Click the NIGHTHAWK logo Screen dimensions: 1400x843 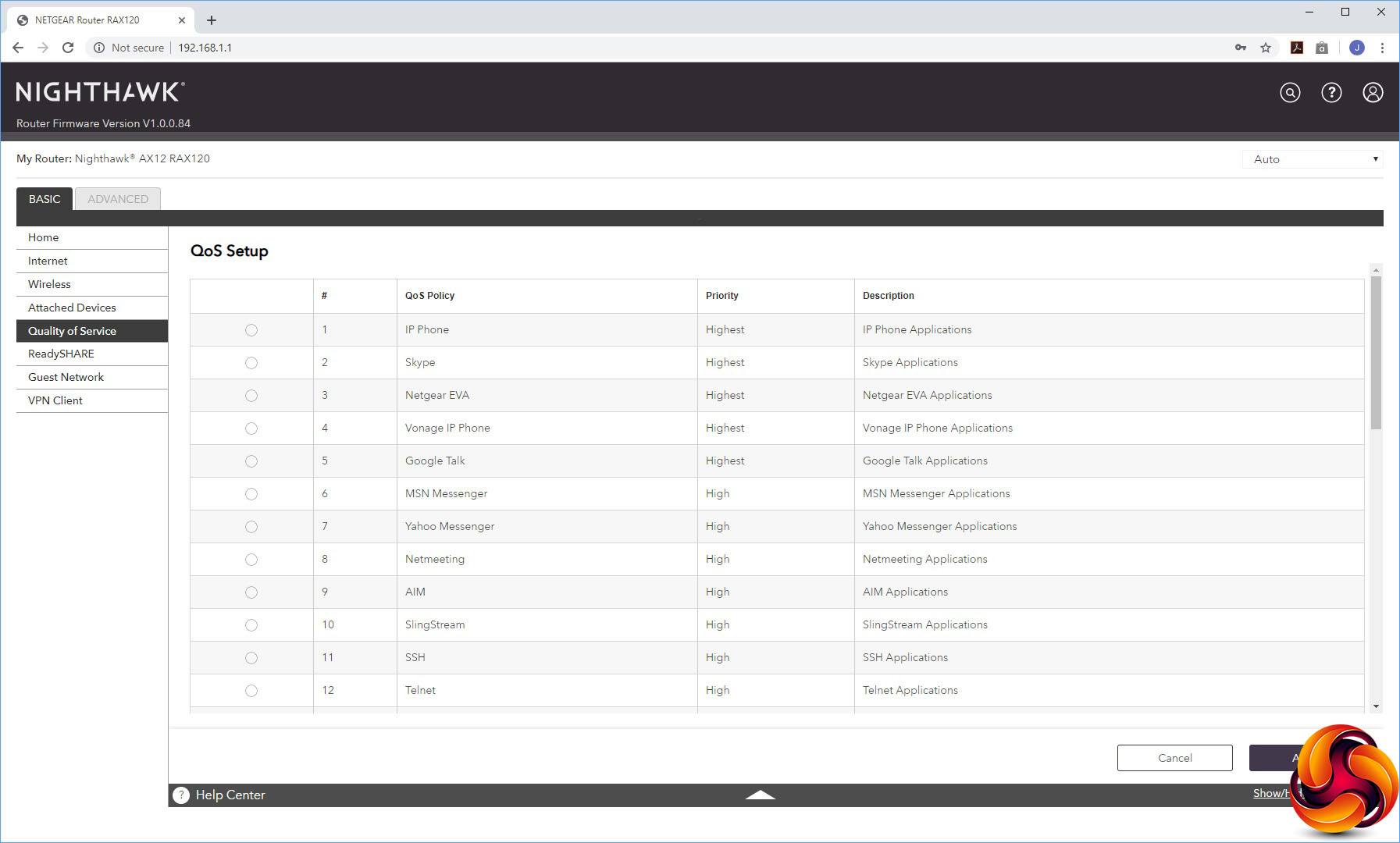coord(101,92)
